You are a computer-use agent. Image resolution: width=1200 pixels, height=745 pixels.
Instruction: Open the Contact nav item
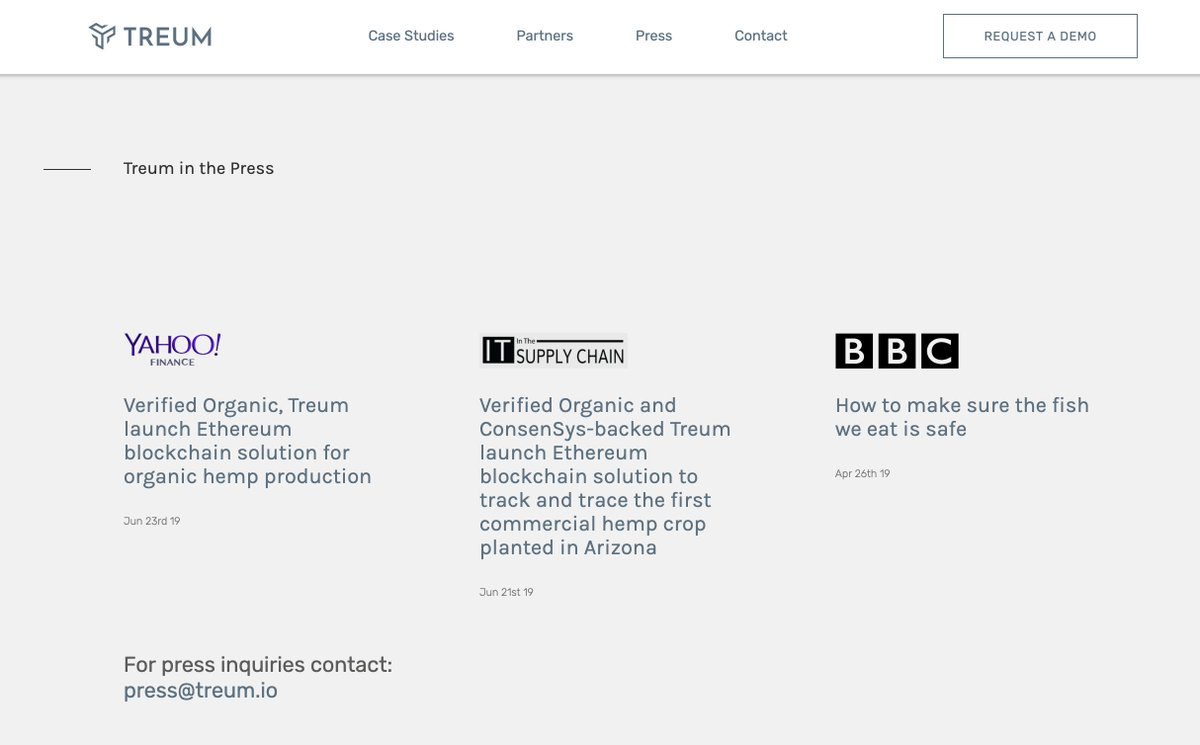tap(761, 36)
